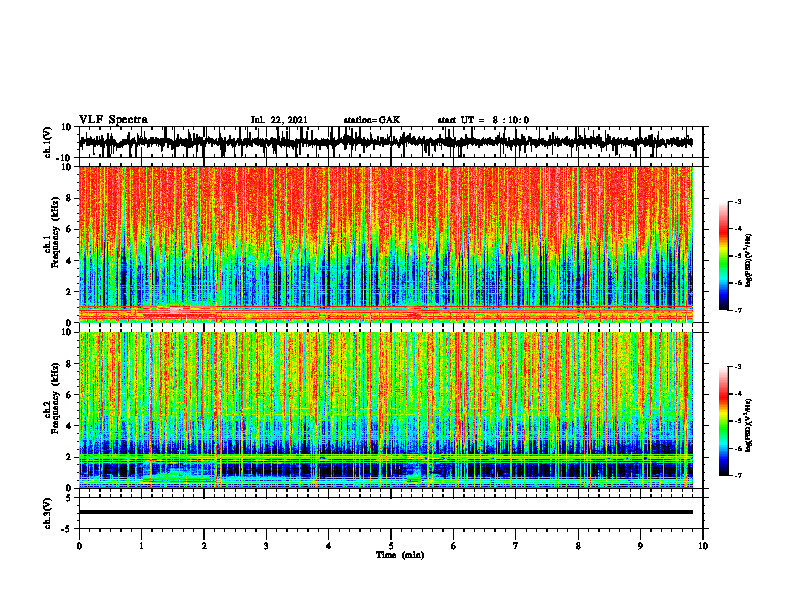Click time axis tick label "6"
The width and height of the screenshot is (792, 612).
454,546
